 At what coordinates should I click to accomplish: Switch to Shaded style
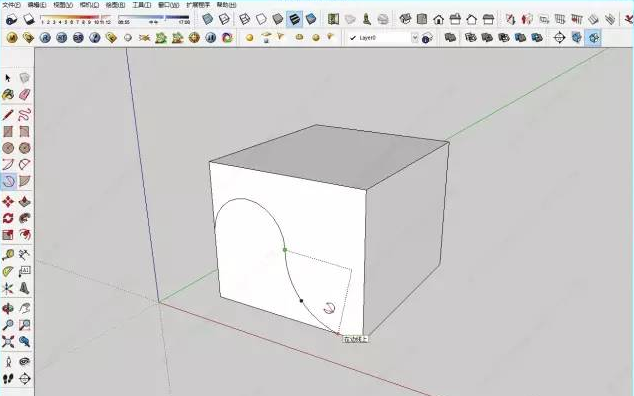(278, 19)
